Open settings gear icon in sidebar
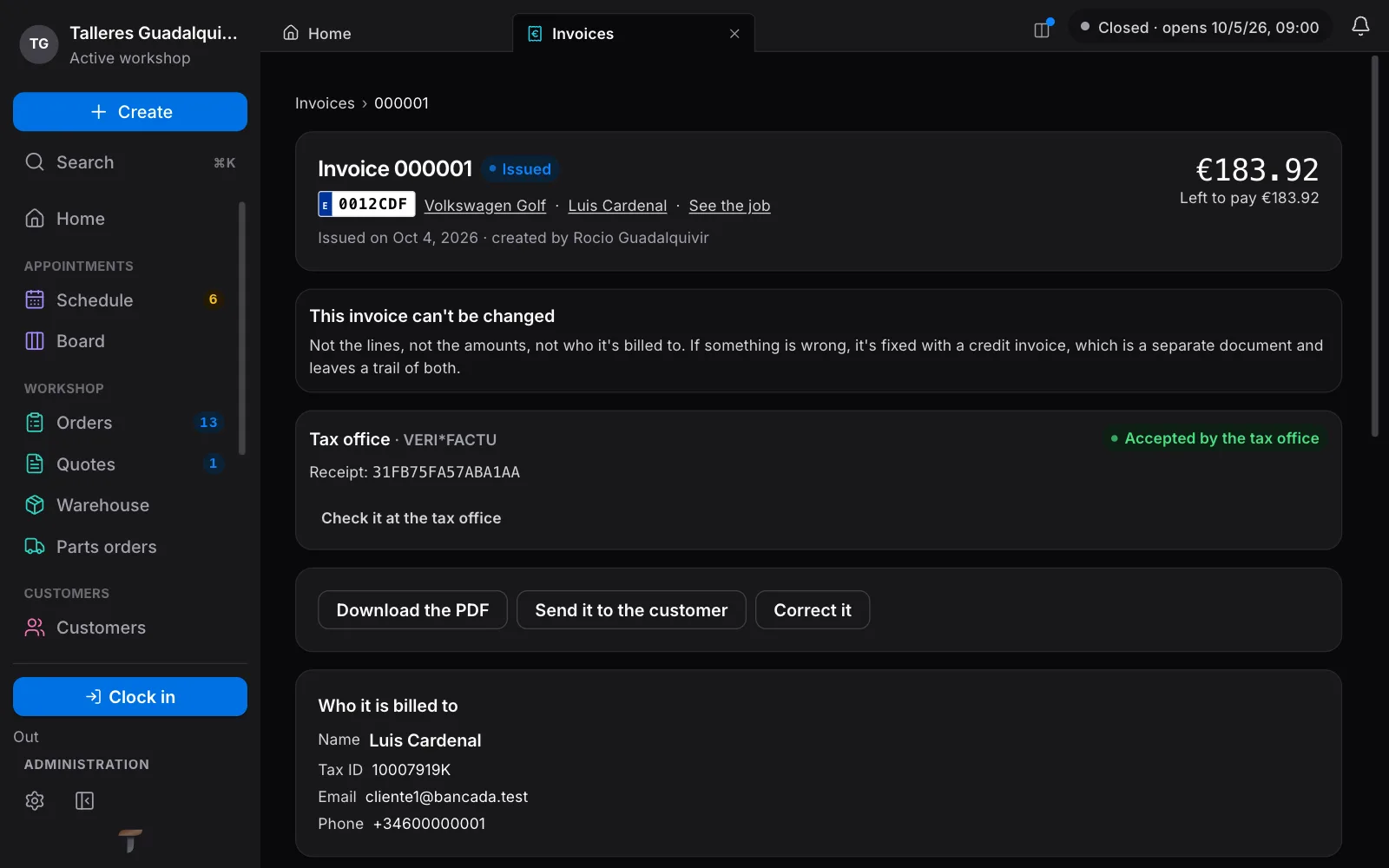This screenshot has height=868, width=1389. tap(35, 800)
